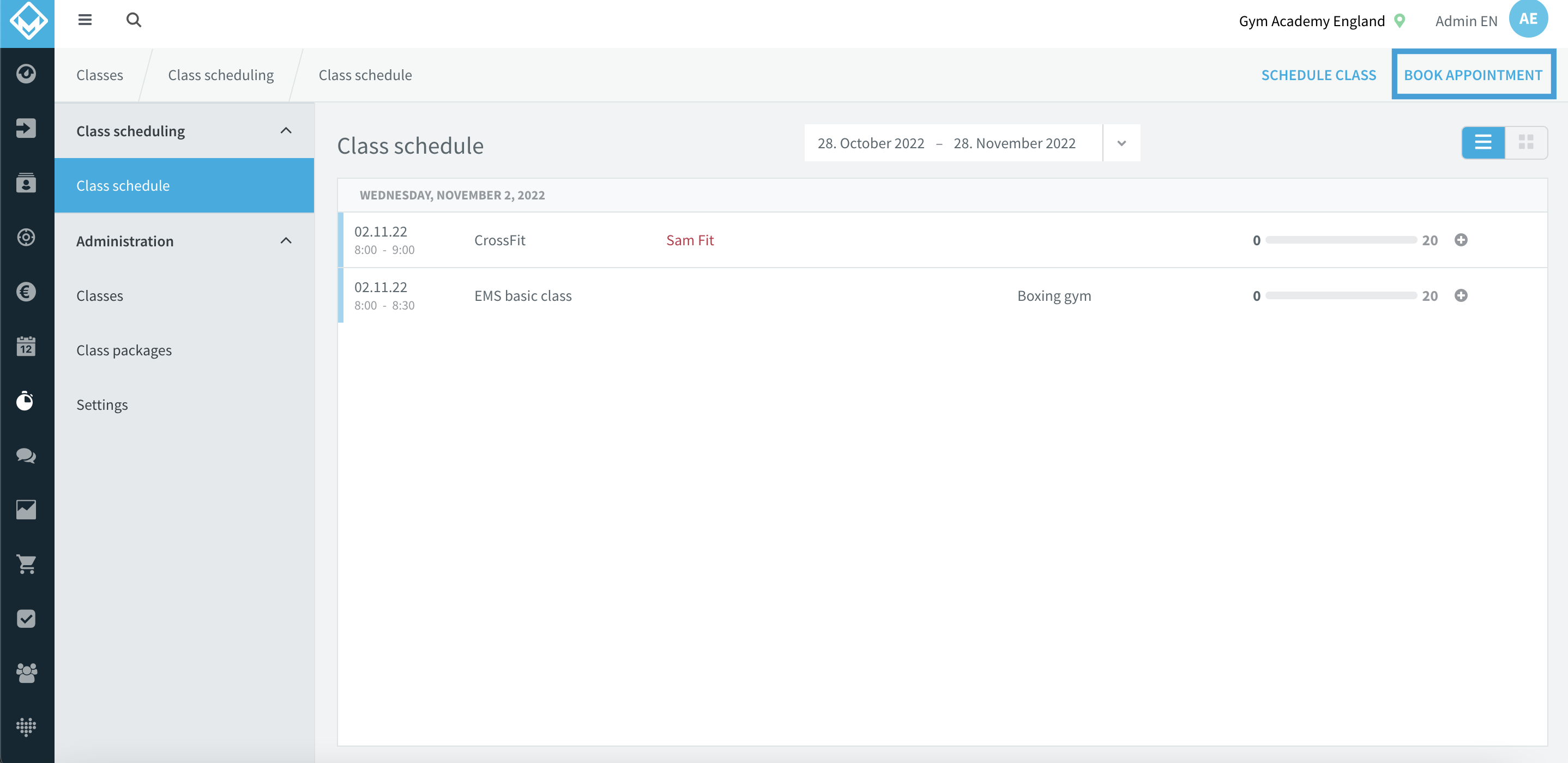Click the 8:00 - 9:00 time text
Screen dimensions: 1568x763
384,250
